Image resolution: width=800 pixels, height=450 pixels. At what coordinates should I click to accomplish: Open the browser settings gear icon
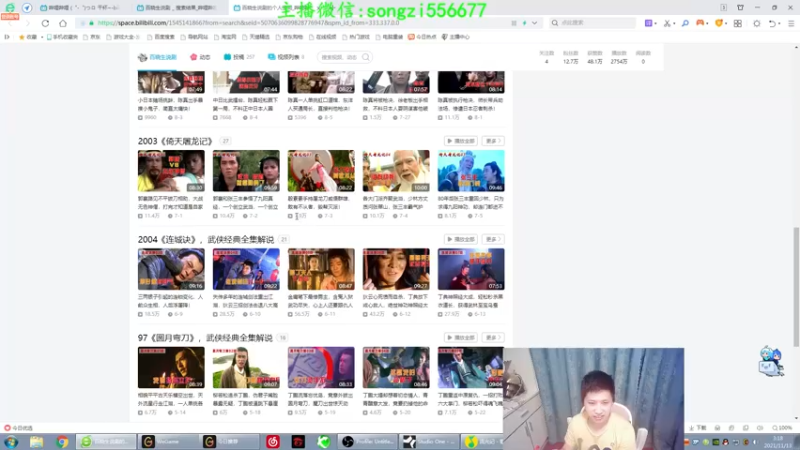[757, 23]
